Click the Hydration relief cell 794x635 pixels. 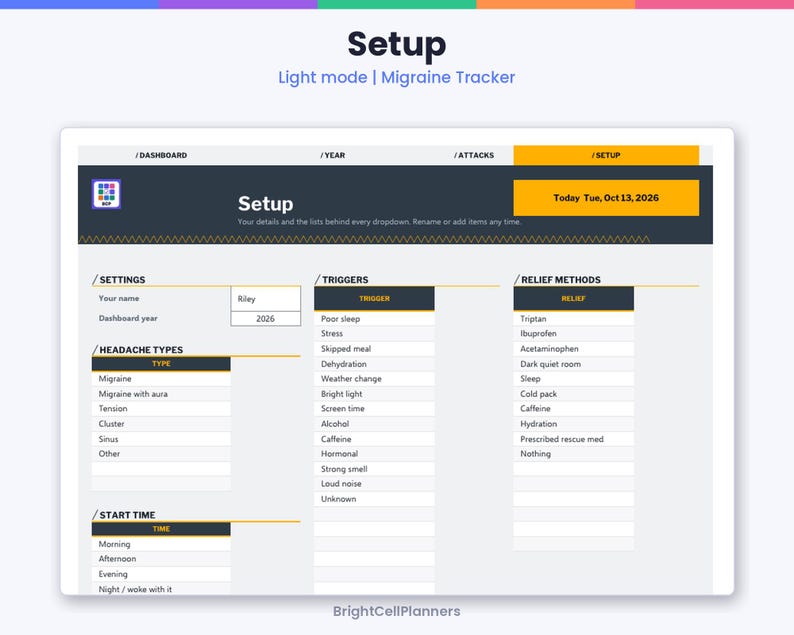tap(573, 424)
